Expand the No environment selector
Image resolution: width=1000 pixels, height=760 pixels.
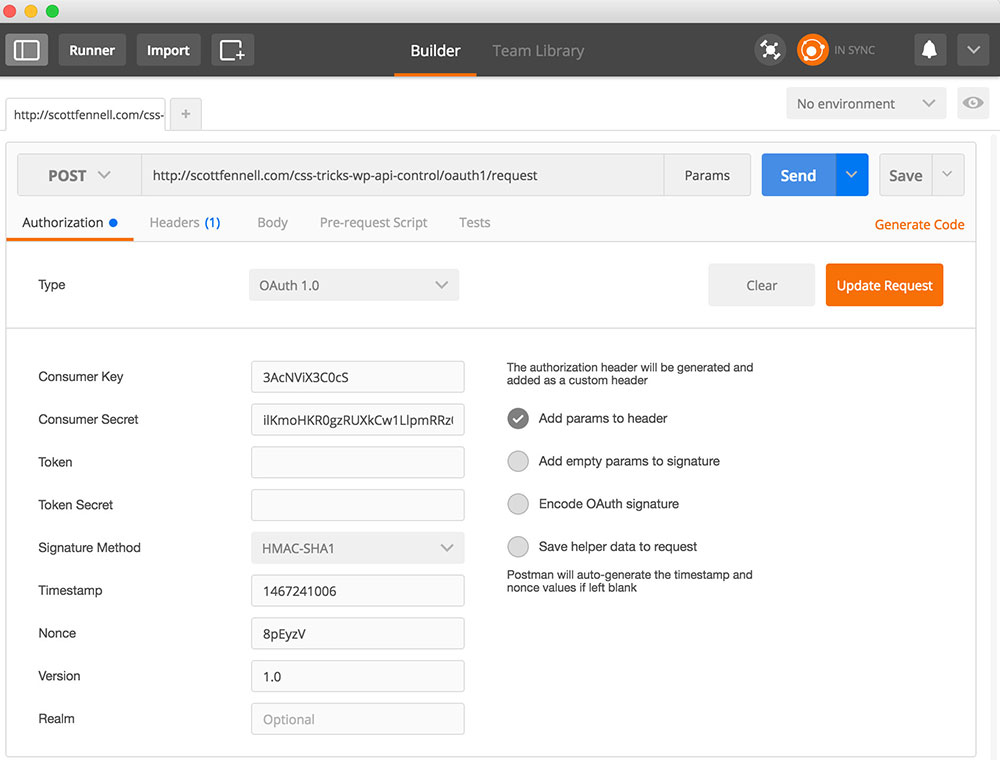point(865,103)
